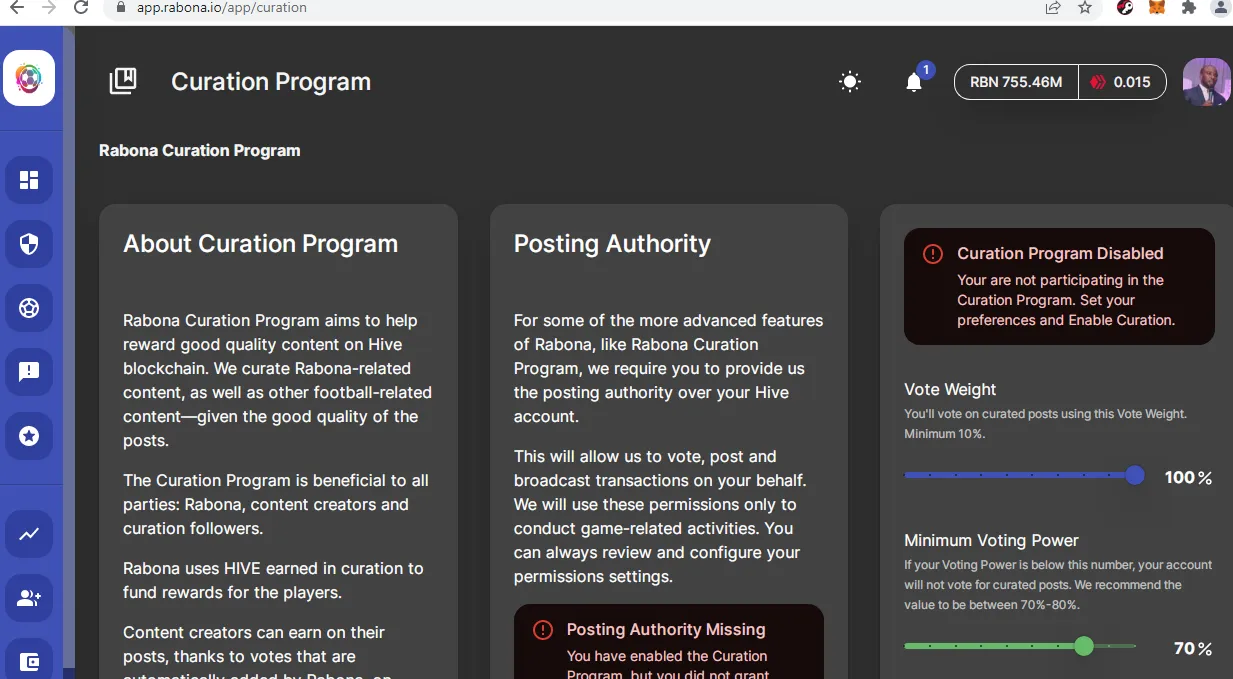Click the browser profile avatar icon
The height and width of the screenshot is (679, 1233).
(x=1220, y=7)
